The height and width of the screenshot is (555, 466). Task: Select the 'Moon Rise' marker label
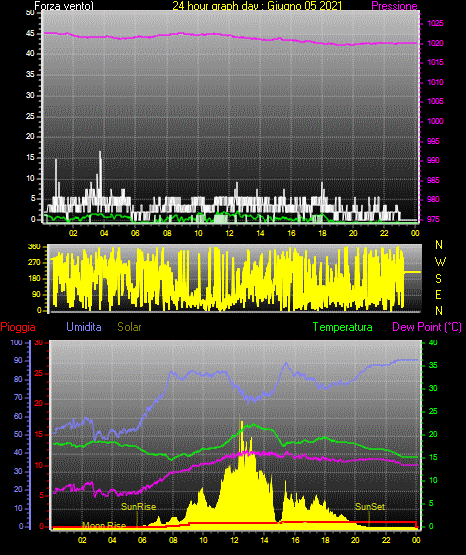(104, 525)
